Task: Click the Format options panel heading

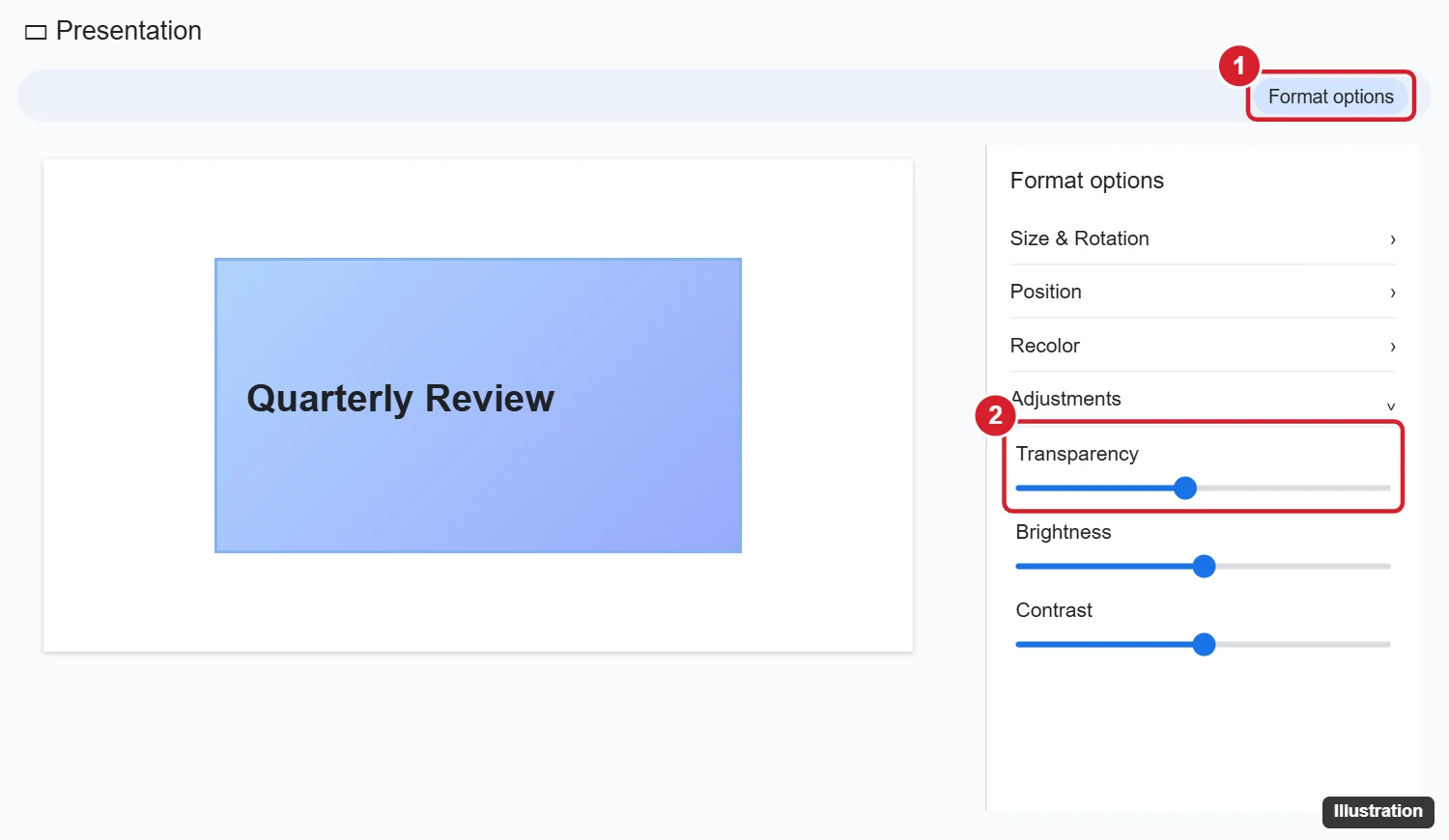Action: (1087, 181)
